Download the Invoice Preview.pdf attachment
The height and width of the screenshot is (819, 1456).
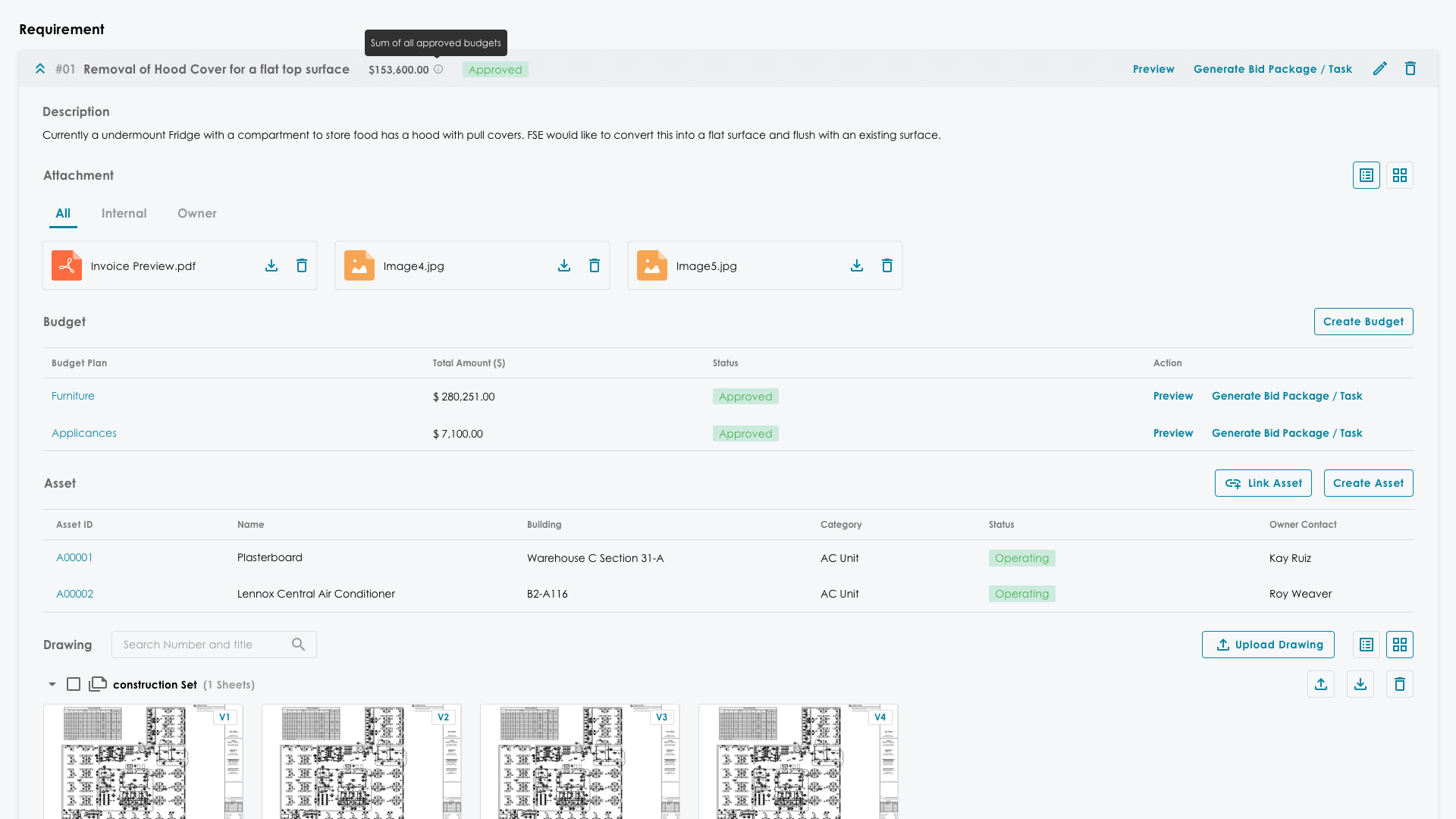click(x=271, y=265)
